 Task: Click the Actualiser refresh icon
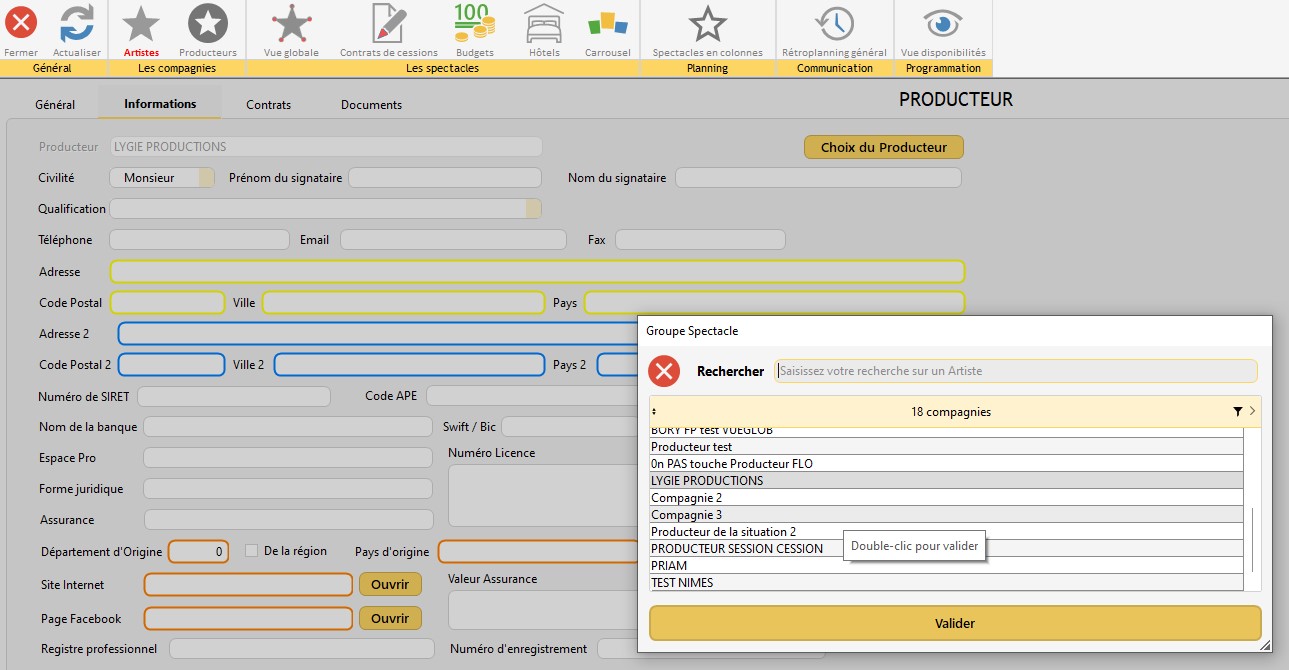coord(76,24)
